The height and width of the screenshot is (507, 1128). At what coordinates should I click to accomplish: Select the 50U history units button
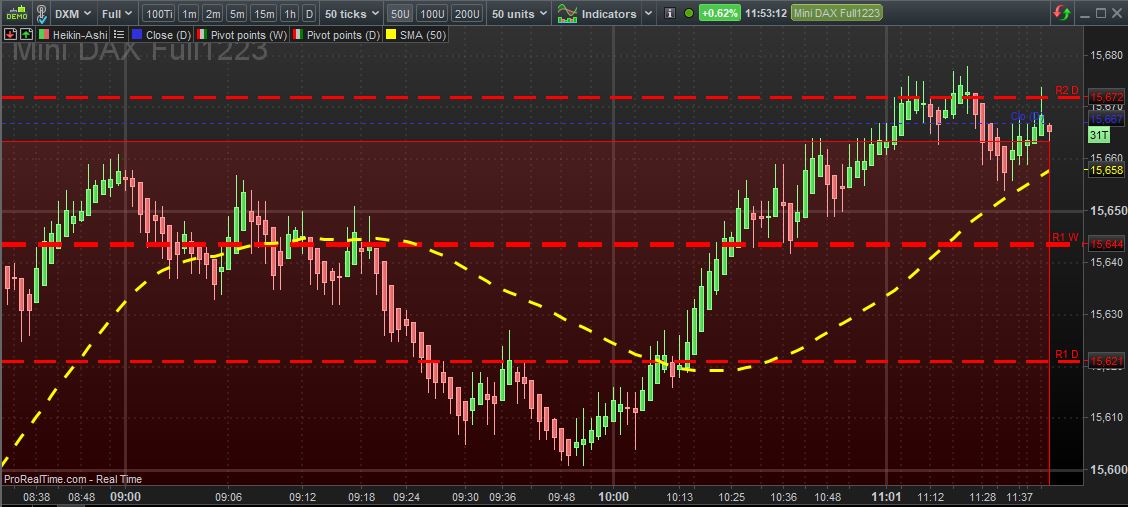pos(400,13)
